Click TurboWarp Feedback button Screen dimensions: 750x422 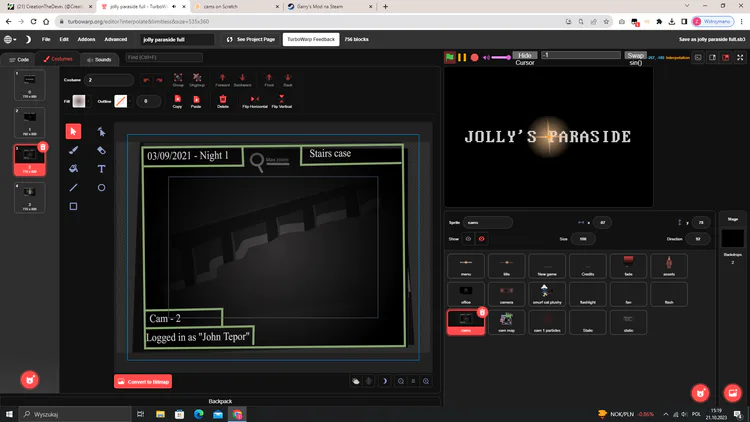click(x=311, y=39)
